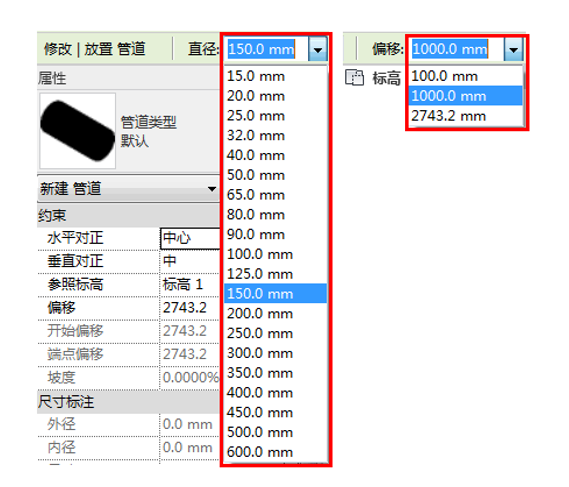This screenshot has width=569, height=487.
Task: Select 80.0 mm in diameter list
Action: tap(276, 215)
